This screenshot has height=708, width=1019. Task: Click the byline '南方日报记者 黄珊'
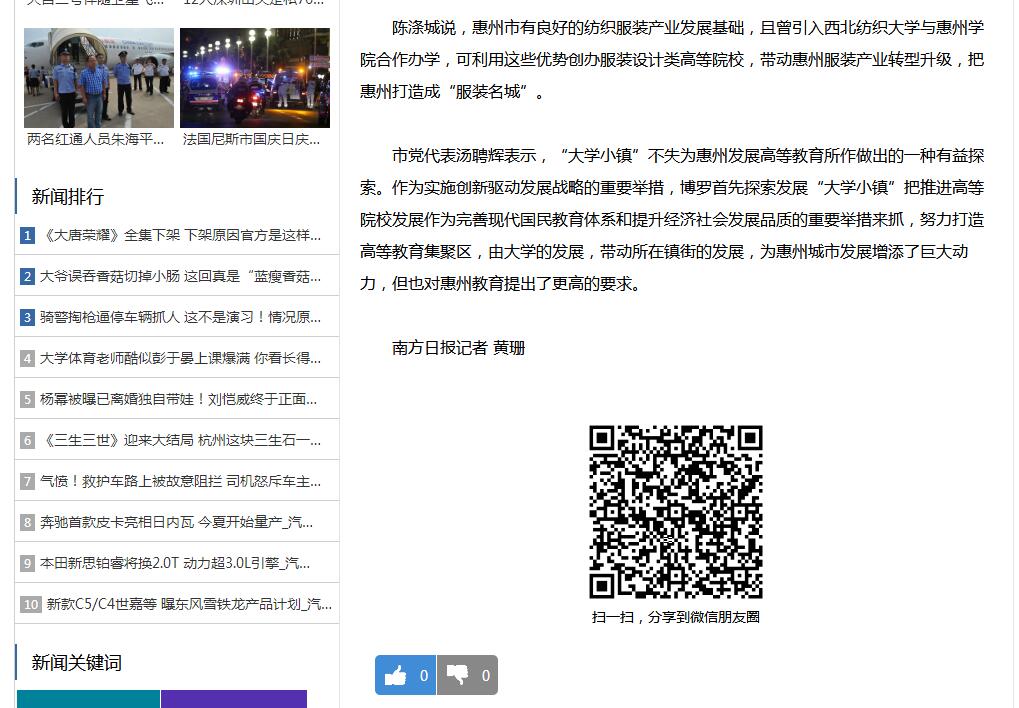(x=458, y=348)
